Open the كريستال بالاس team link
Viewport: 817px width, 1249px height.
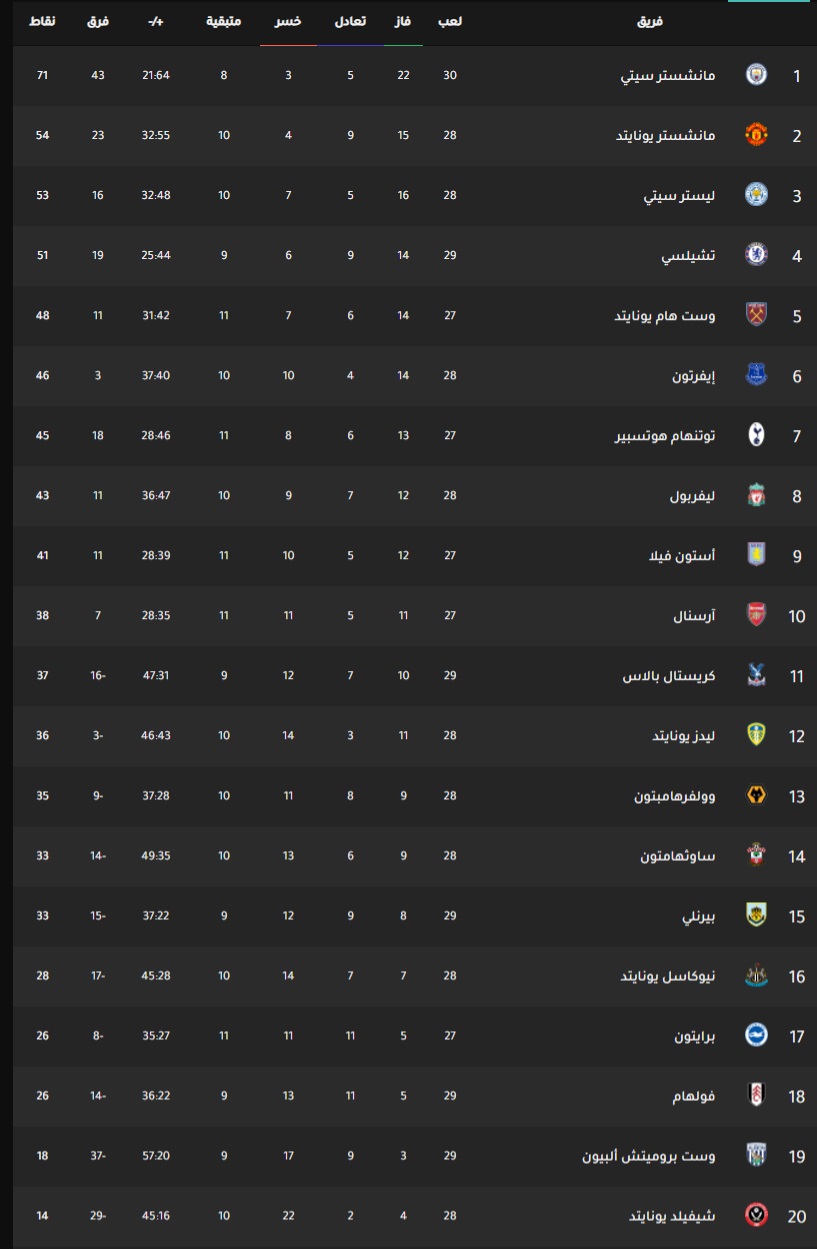pyautogui.click(x=669, y=676)
